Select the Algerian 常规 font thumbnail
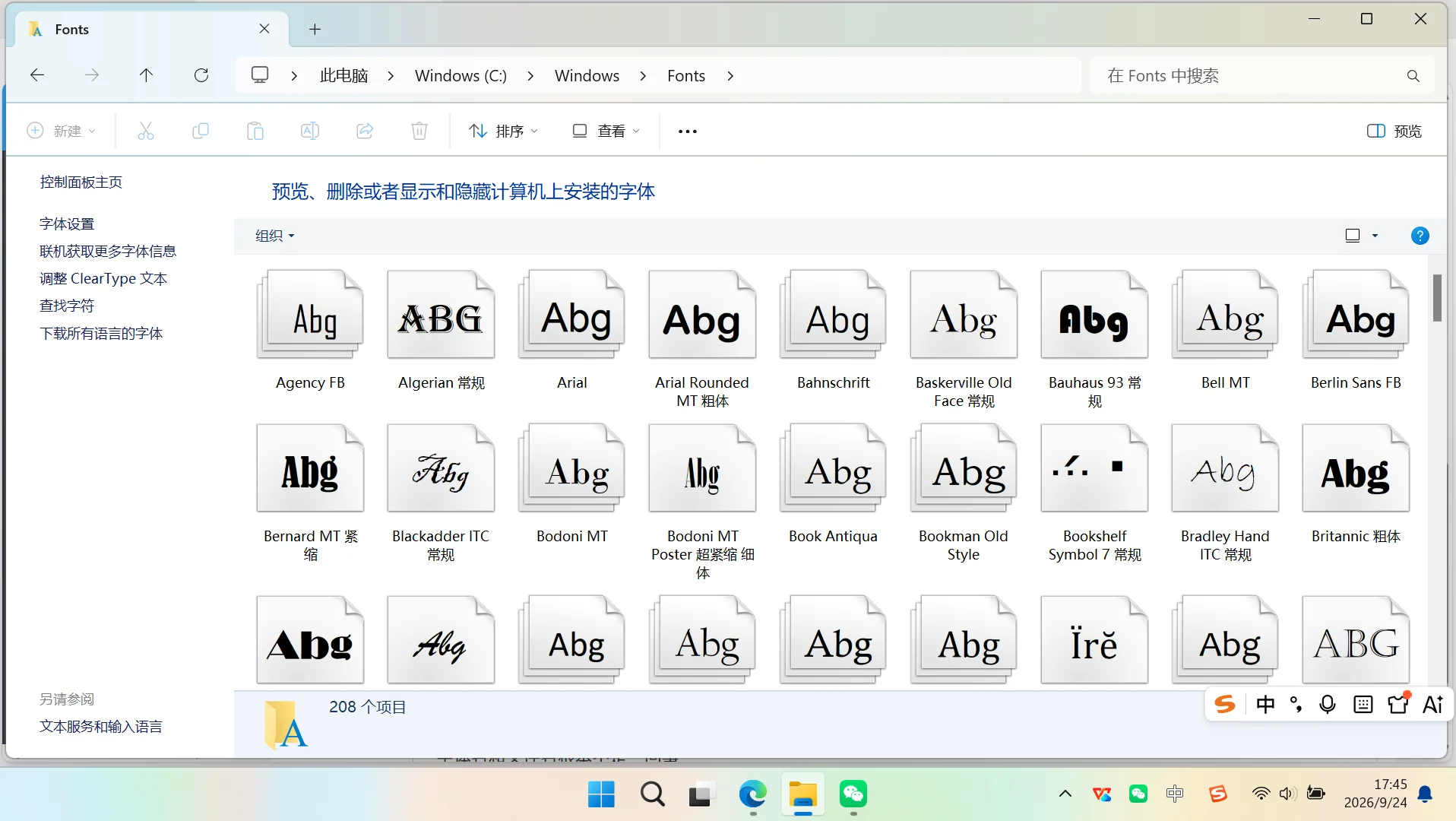 [441, 315]
